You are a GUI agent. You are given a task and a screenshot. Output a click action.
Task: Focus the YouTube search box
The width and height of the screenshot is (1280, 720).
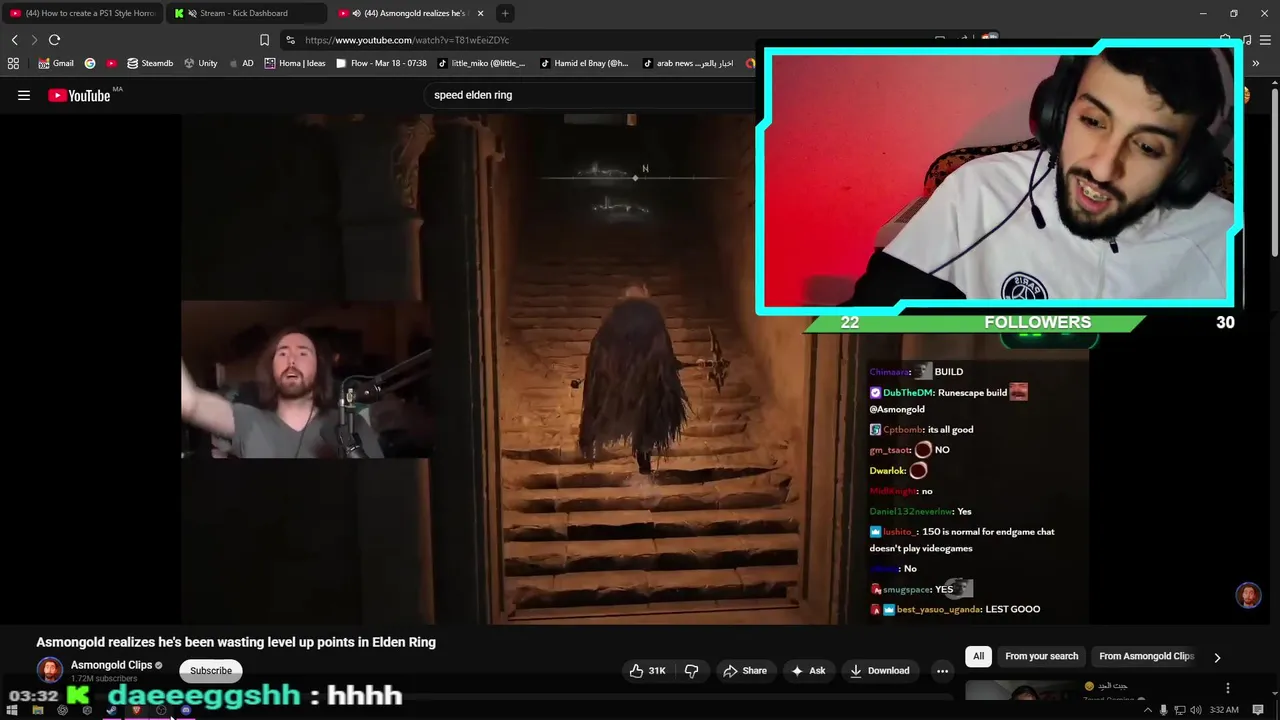[x=590, y=95]
